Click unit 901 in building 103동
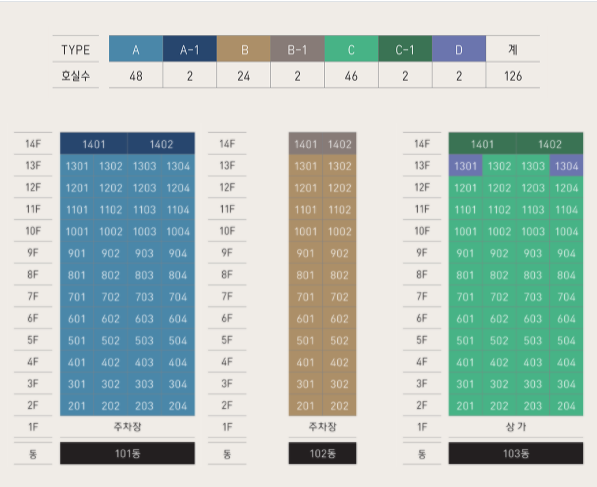 pos(466,253)
